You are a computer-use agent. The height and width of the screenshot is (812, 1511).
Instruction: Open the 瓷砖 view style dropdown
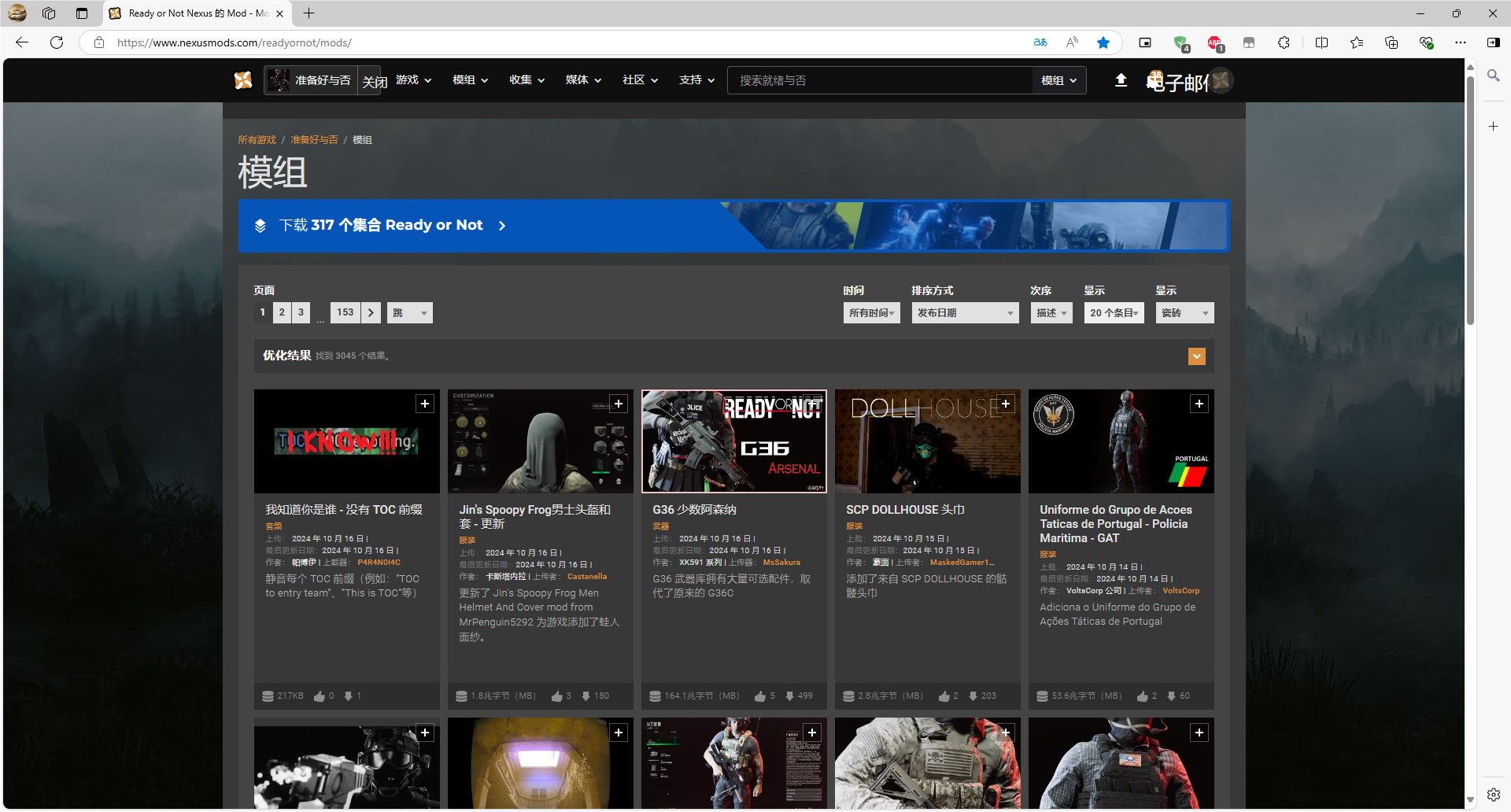coord(1184,313)
